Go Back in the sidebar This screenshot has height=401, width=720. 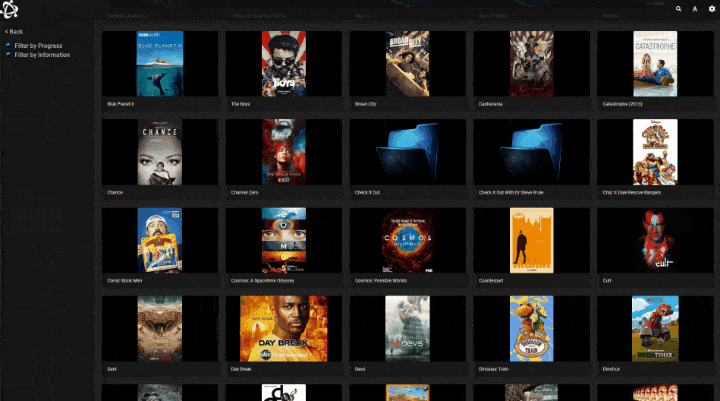(x=14, y=32)
